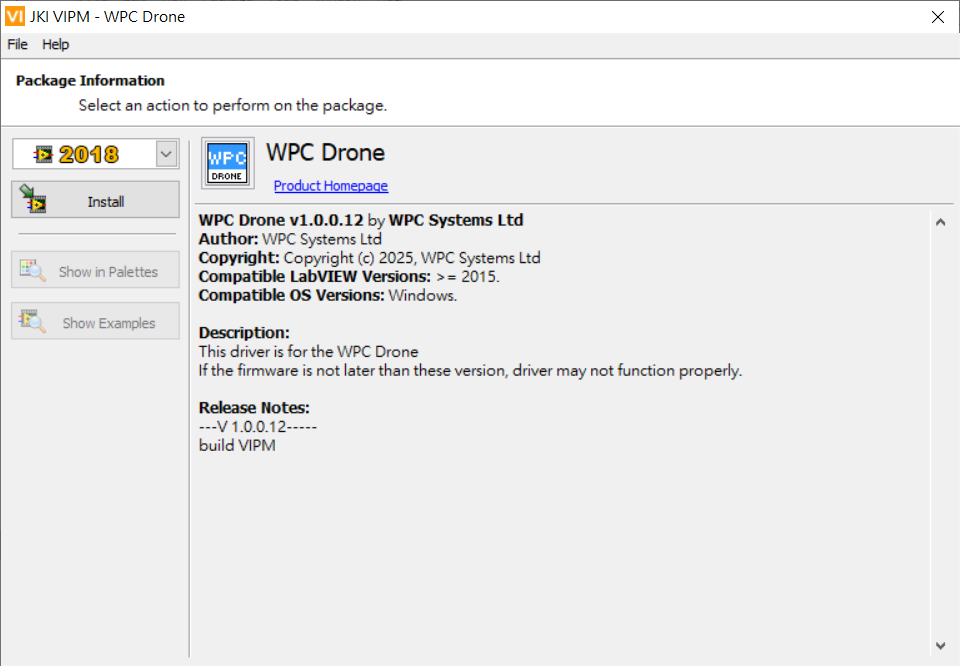Viewport: 960px width, 666px height.
Task: Click the Install button's package icon
Action: pos(34,200)
